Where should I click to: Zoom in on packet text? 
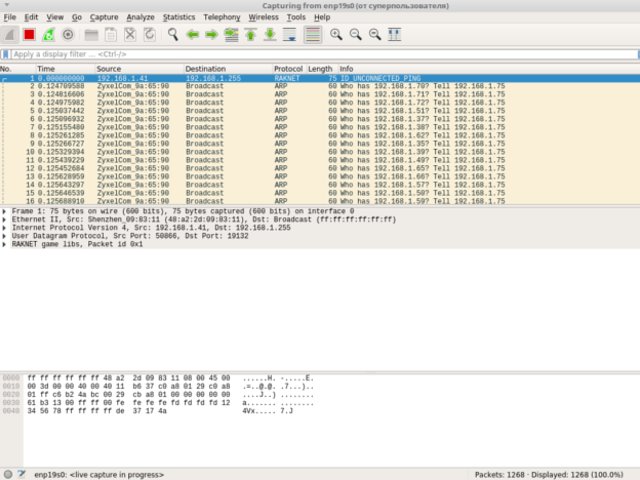[336, 35]
